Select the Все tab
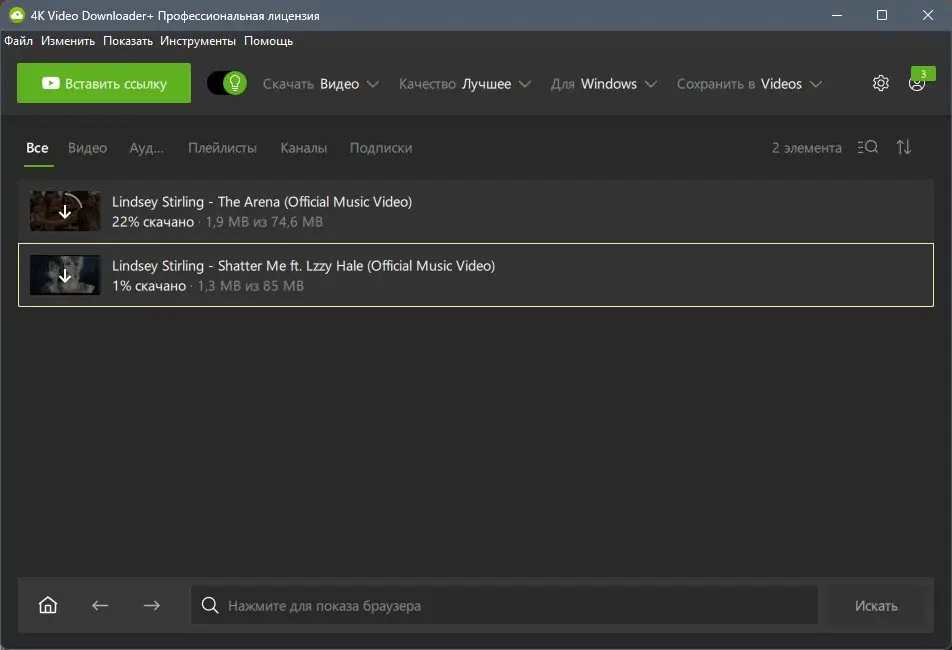 [37, 147]
